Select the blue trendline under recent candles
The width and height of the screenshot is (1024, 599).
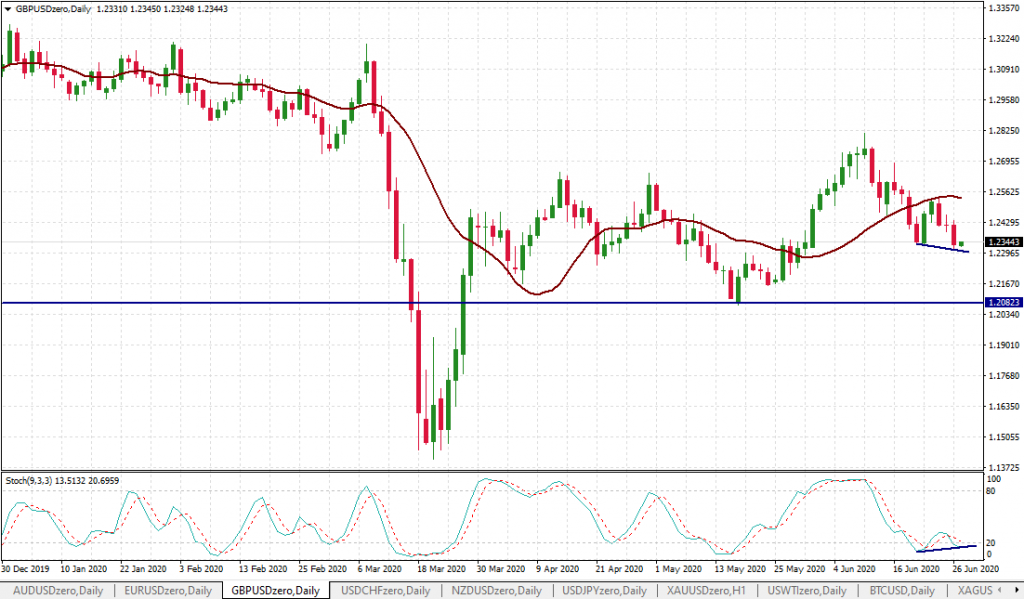(941, 248)
